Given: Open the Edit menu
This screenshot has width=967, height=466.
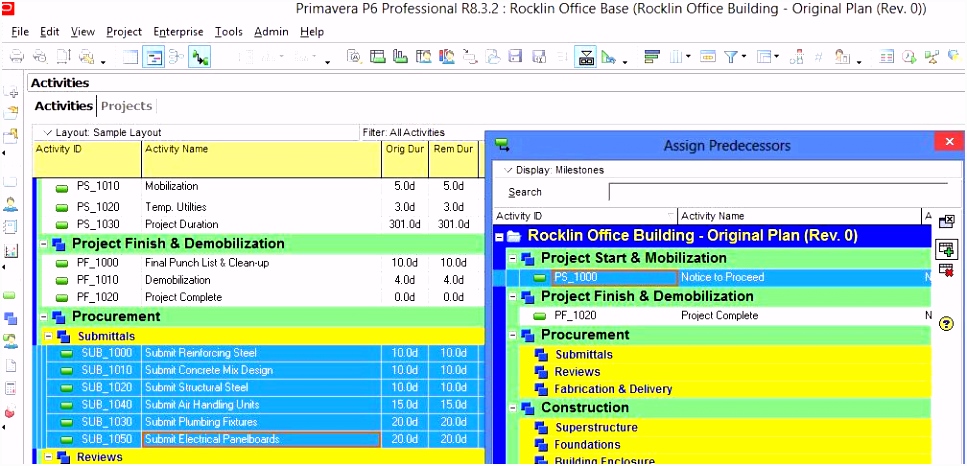Looking at the screenshot, I should [49, 31].
